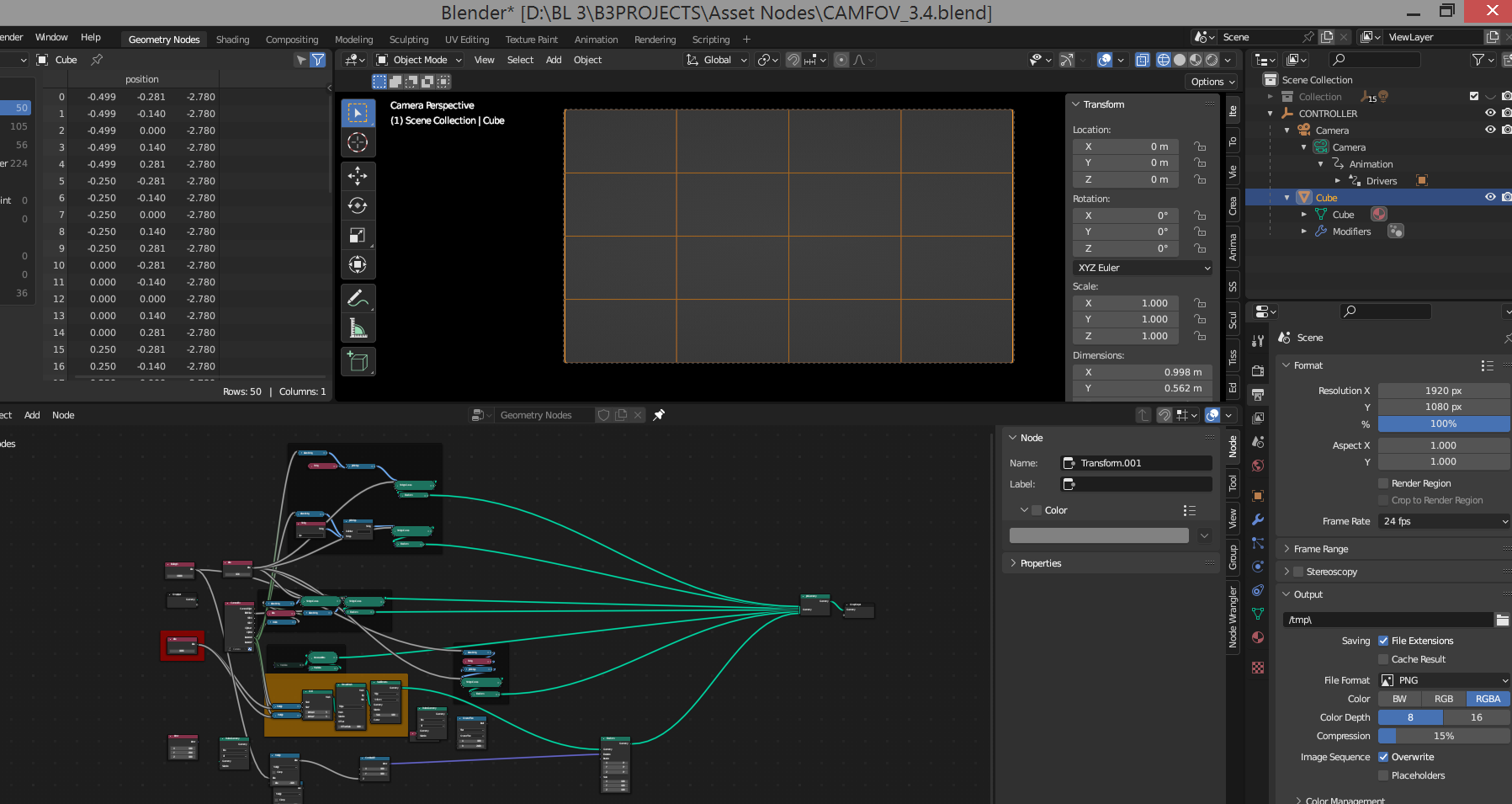This screenshot has width=1512, height=804.
Task: Switch viewport to rendered shading
Action: click(x=1212, y=60)
